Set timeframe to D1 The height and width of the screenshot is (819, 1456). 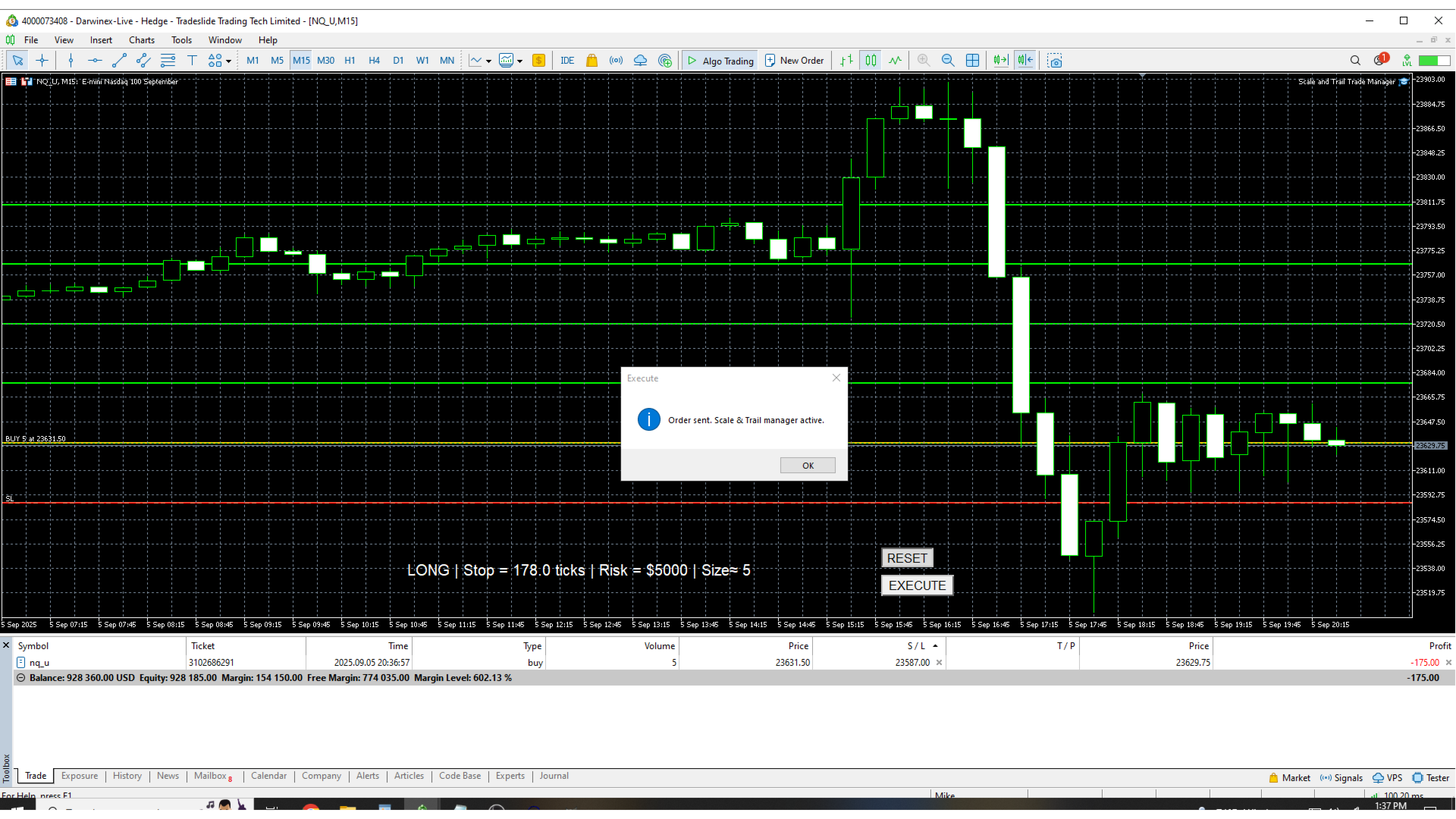tap(398, 61)
